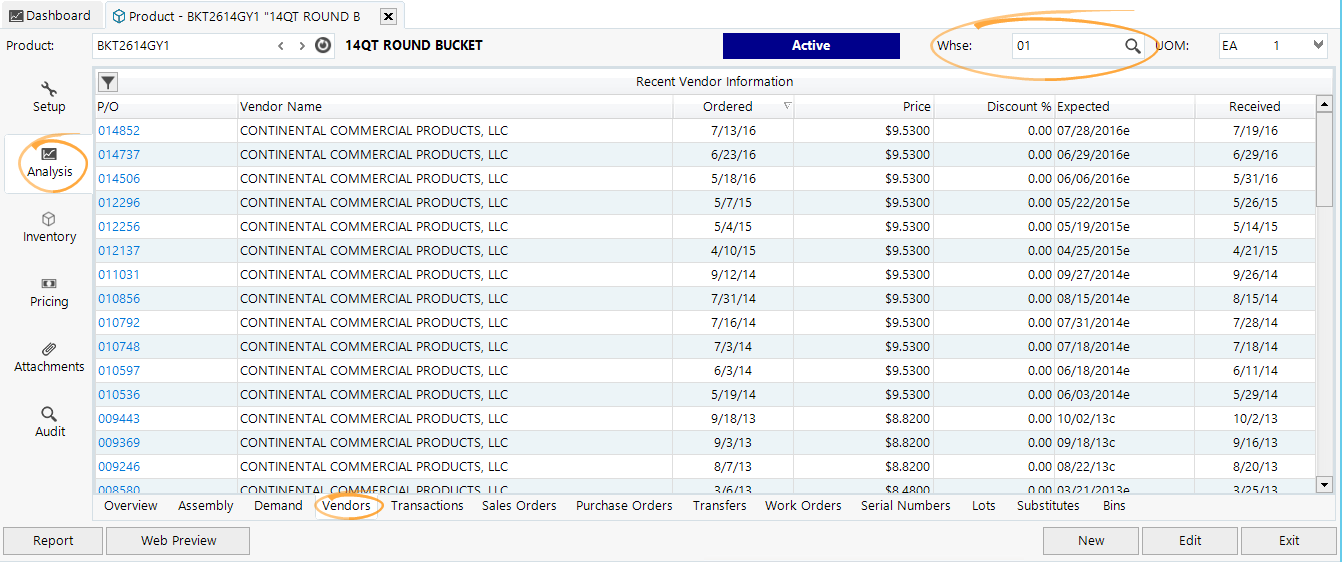Open purchase order 010536
The width and height of the screenshot is (1342, 562).
click(119, 395)
